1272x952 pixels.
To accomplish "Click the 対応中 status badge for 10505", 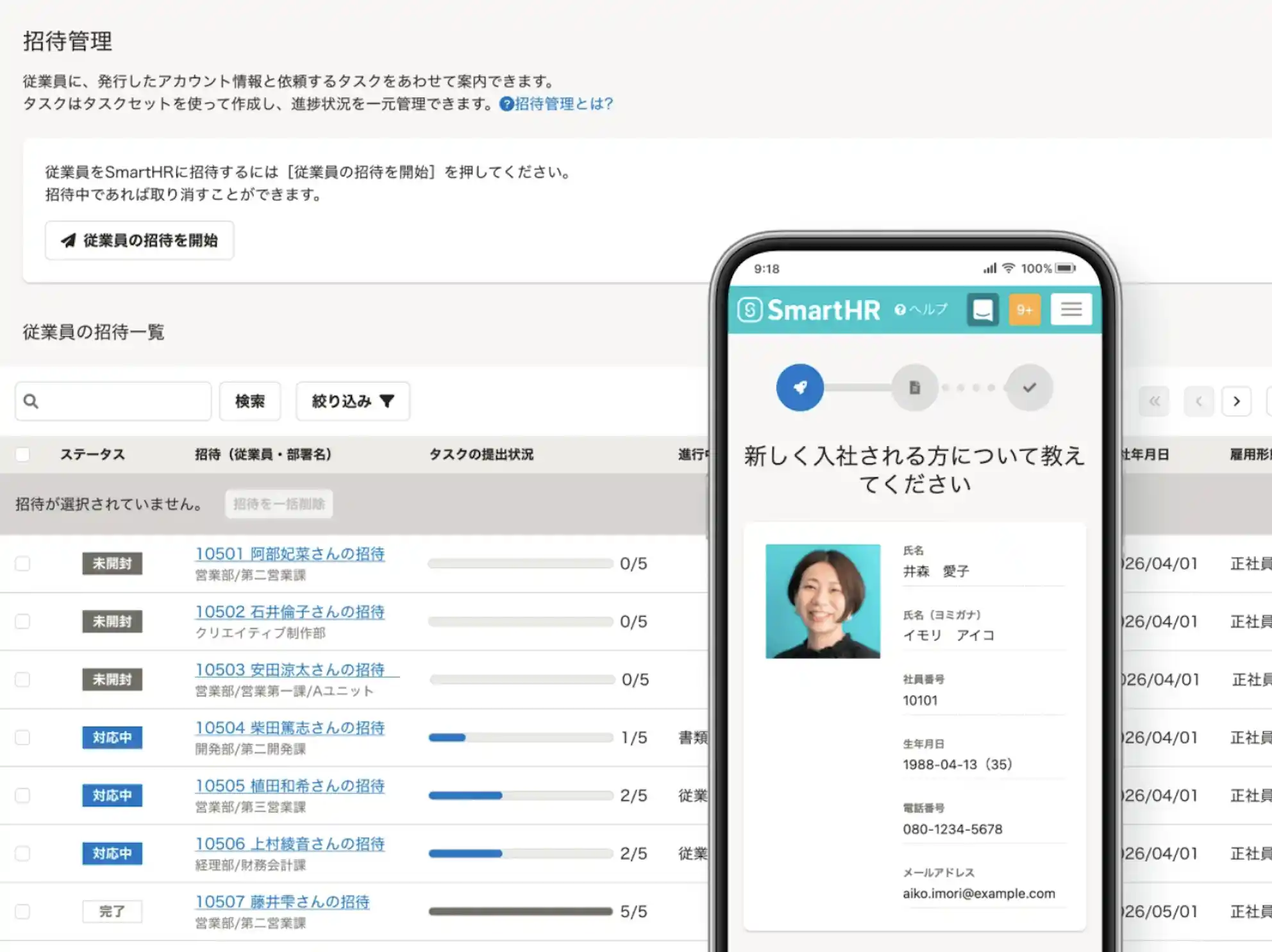I will (x=112, y=796).
